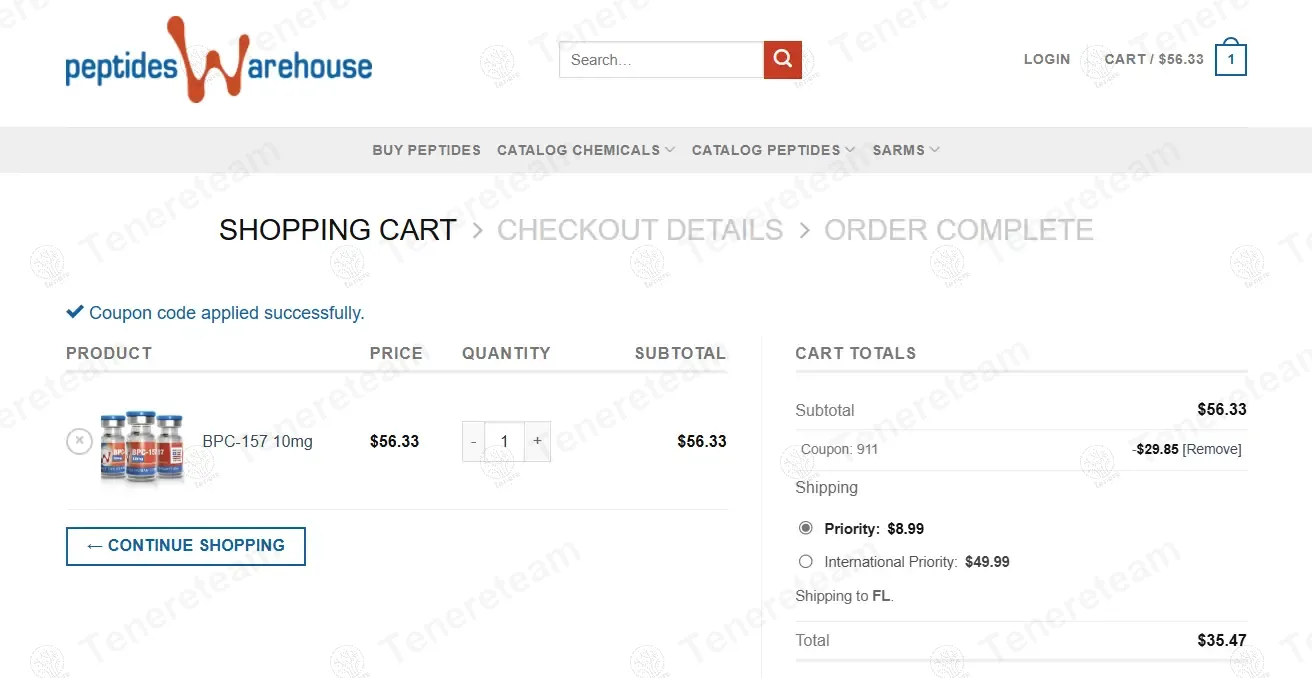Open the BPC-157 product thumbnail
The height and width of the screenshot is (678, 1312).
click(142, 444)
